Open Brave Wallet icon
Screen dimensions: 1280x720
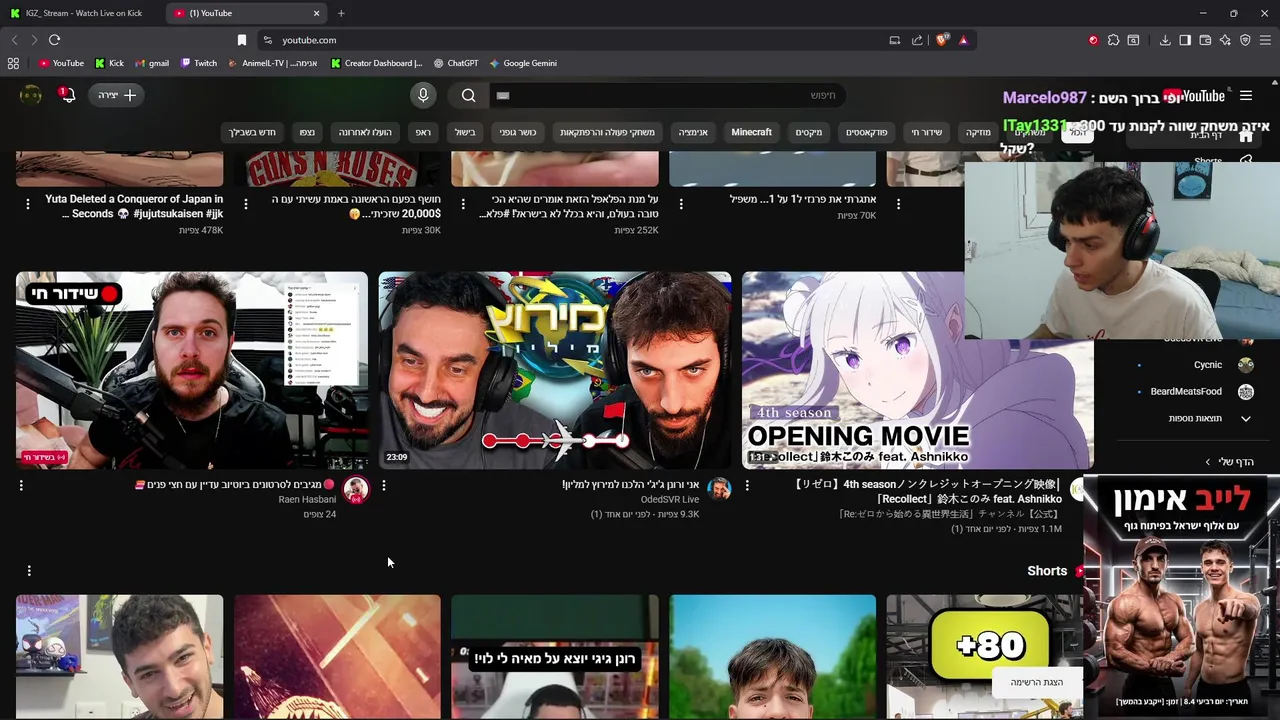(x=1205, y=40)
